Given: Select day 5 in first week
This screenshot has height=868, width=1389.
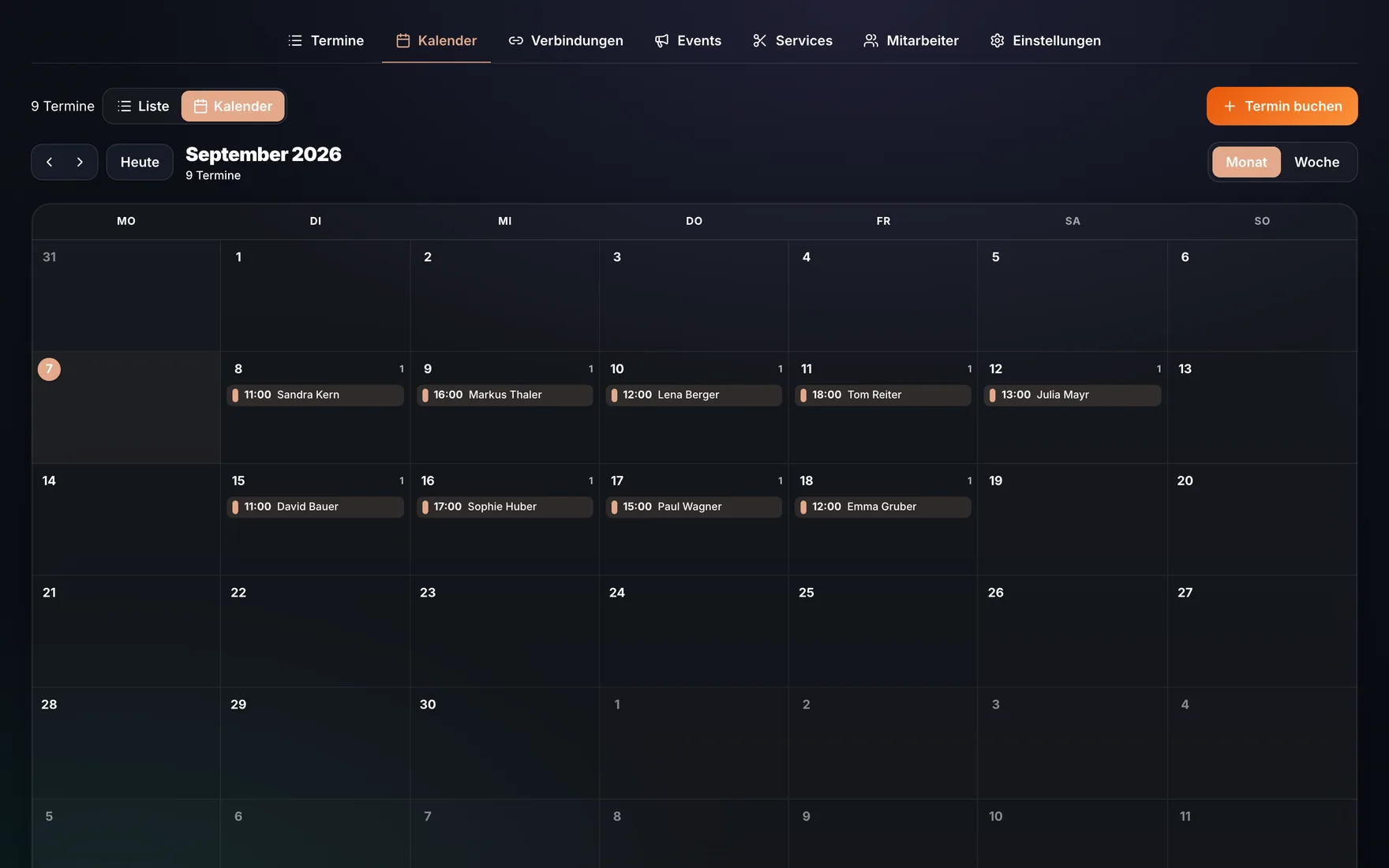Looking at the screenshot, I should (1073, 296).
